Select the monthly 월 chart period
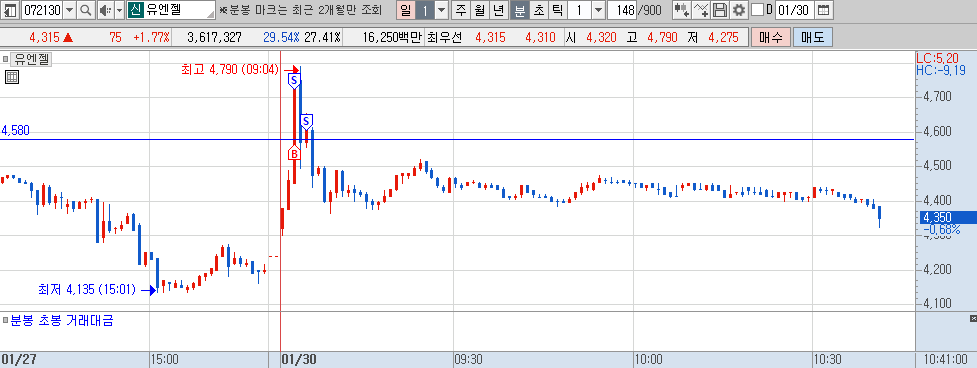 pos(479,10)
